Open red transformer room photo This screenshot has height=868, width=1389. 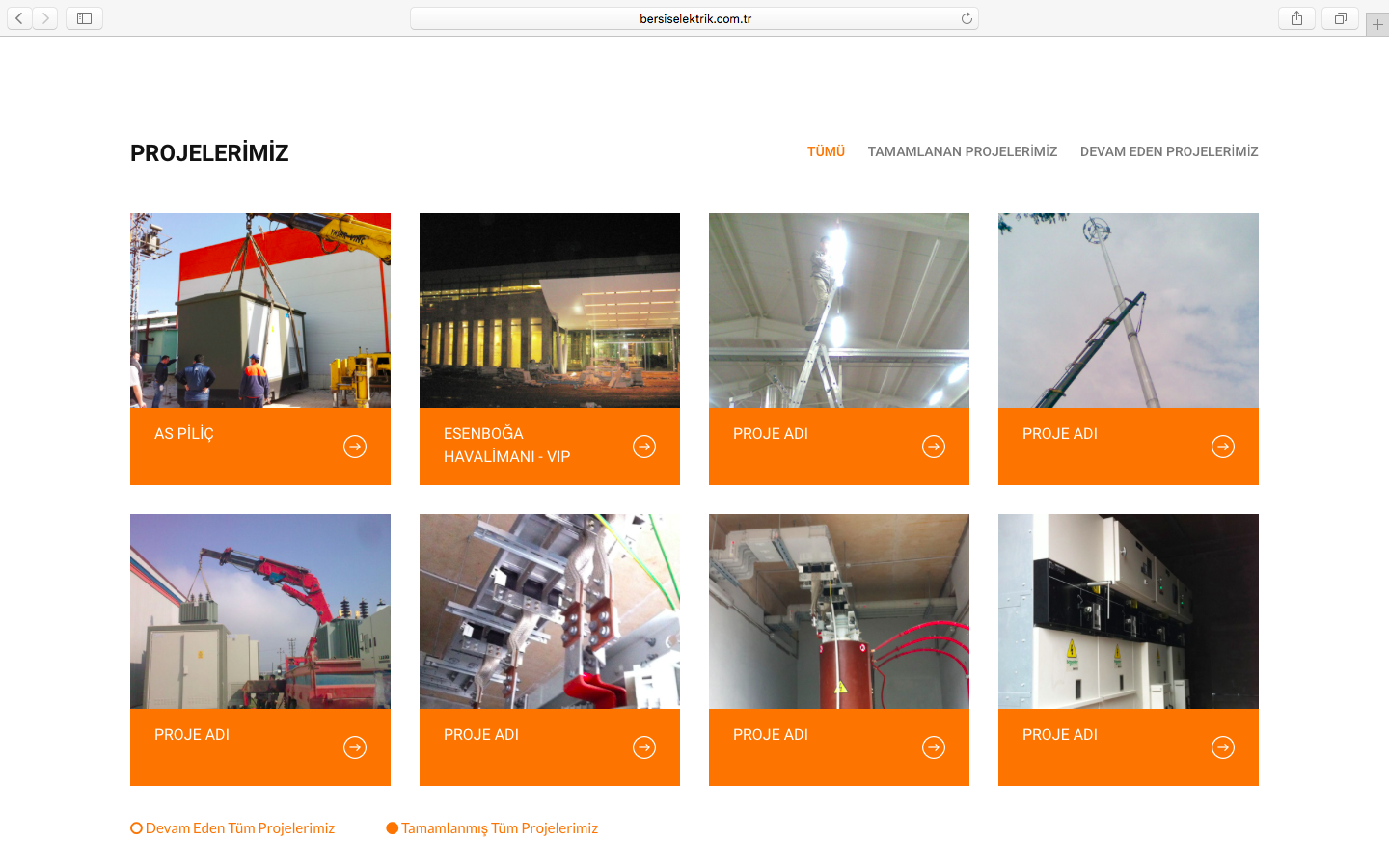point(839,611)
